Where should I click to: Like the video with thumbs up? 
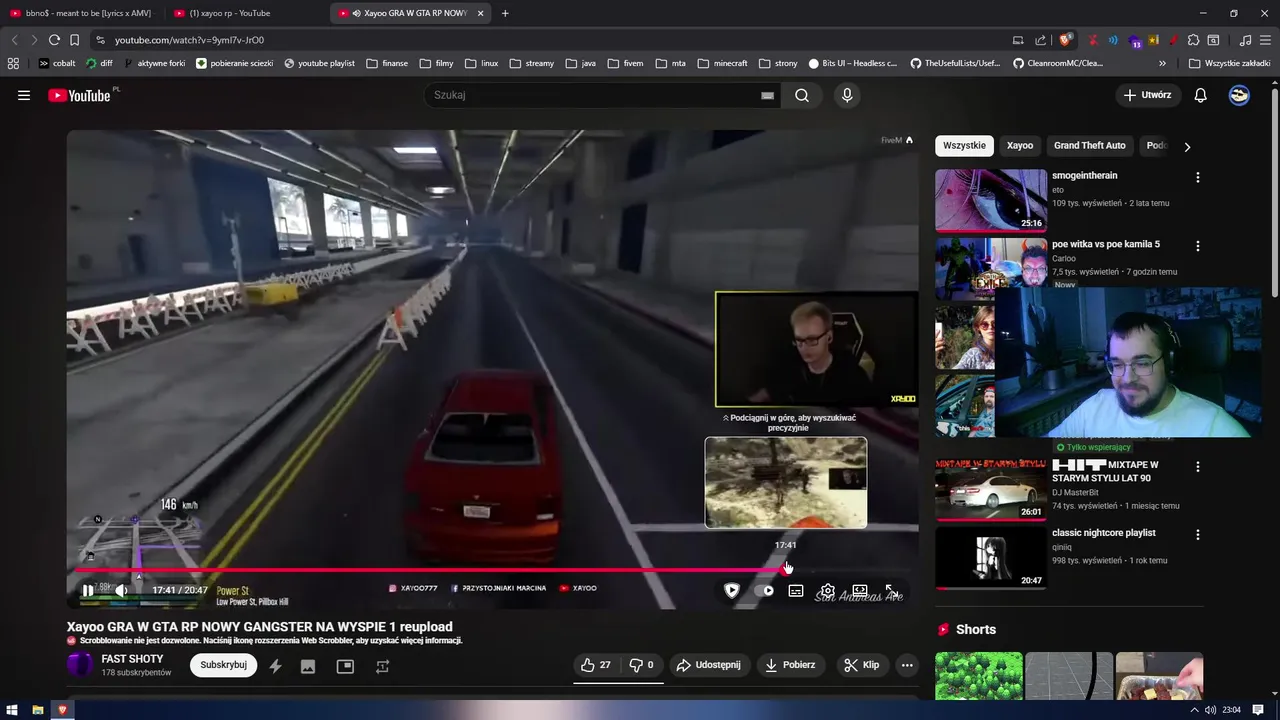click(596, 665)
